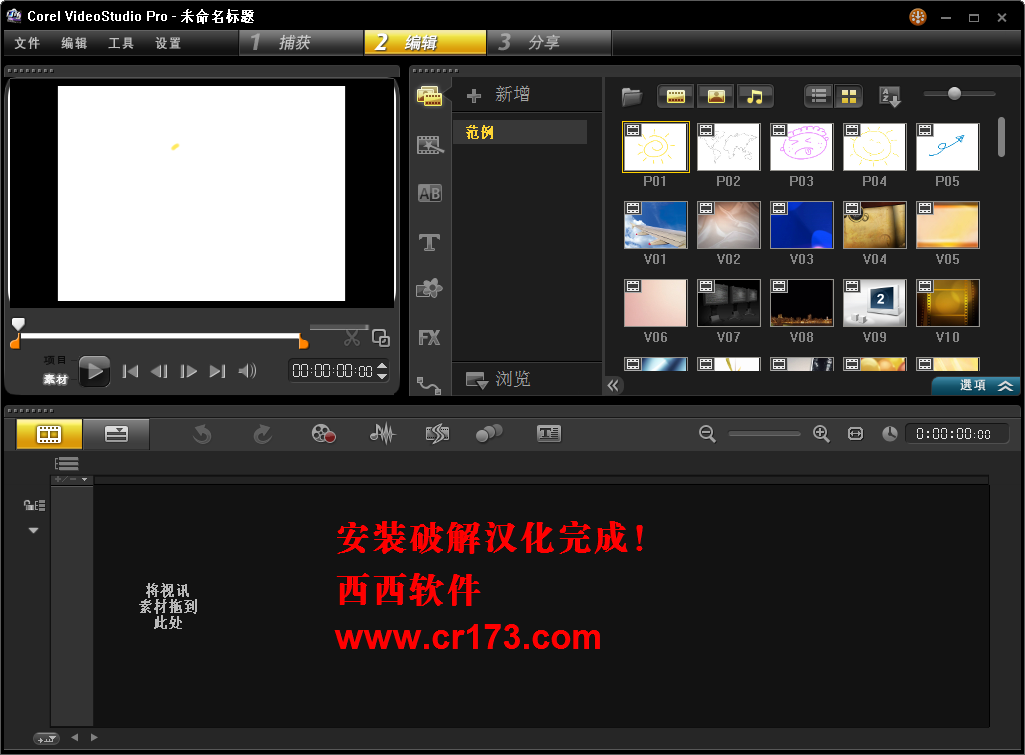Open the sort library A-Z dropdown
The image size is (1025, 755).
pos(889,96)
